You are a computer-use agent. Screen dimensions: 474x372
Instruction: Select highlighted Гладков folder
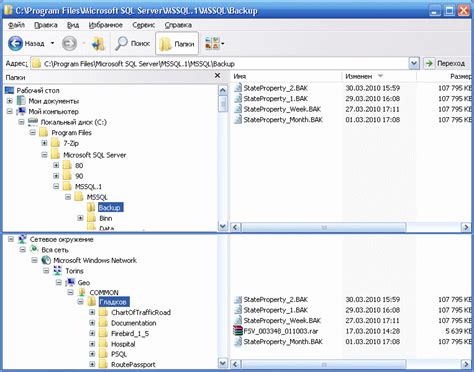113,302
